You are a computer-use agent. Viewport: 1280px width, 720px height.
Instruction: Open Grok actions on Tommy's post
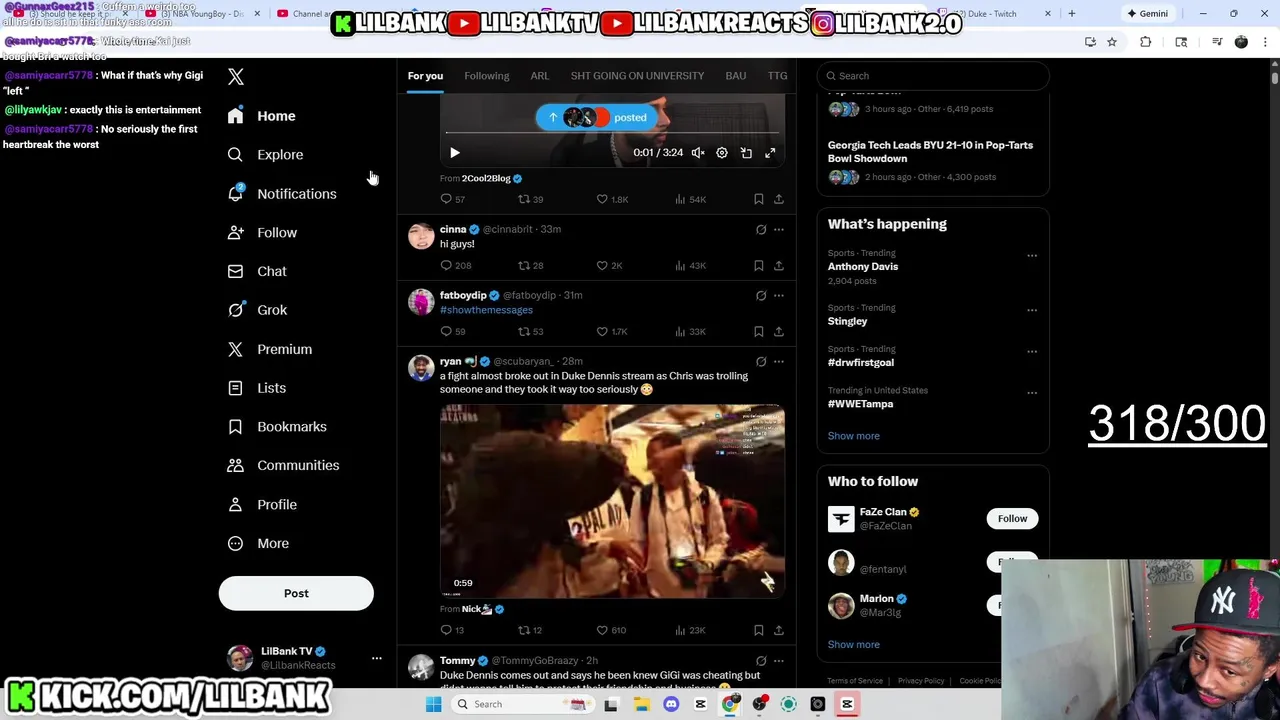(x=761, y=661)
